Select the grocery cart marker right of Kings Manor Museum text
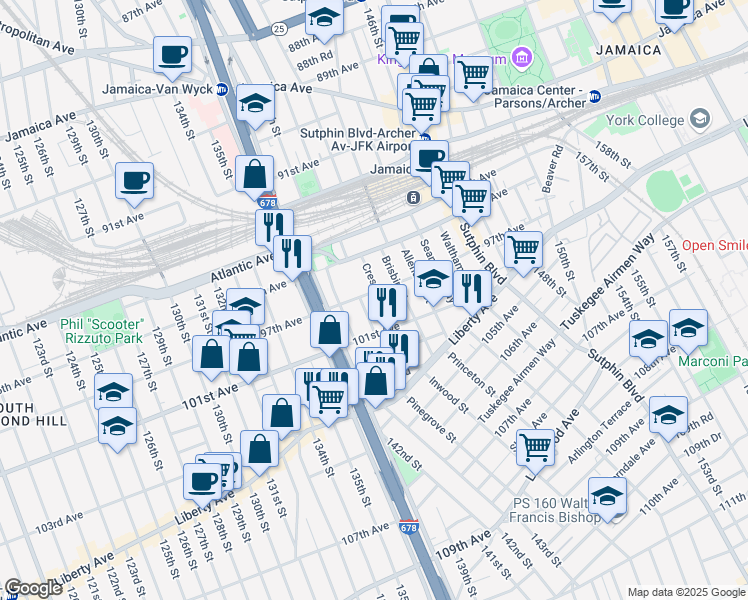The height and width of the screenshot is (600, 748). tap(474, 75)
